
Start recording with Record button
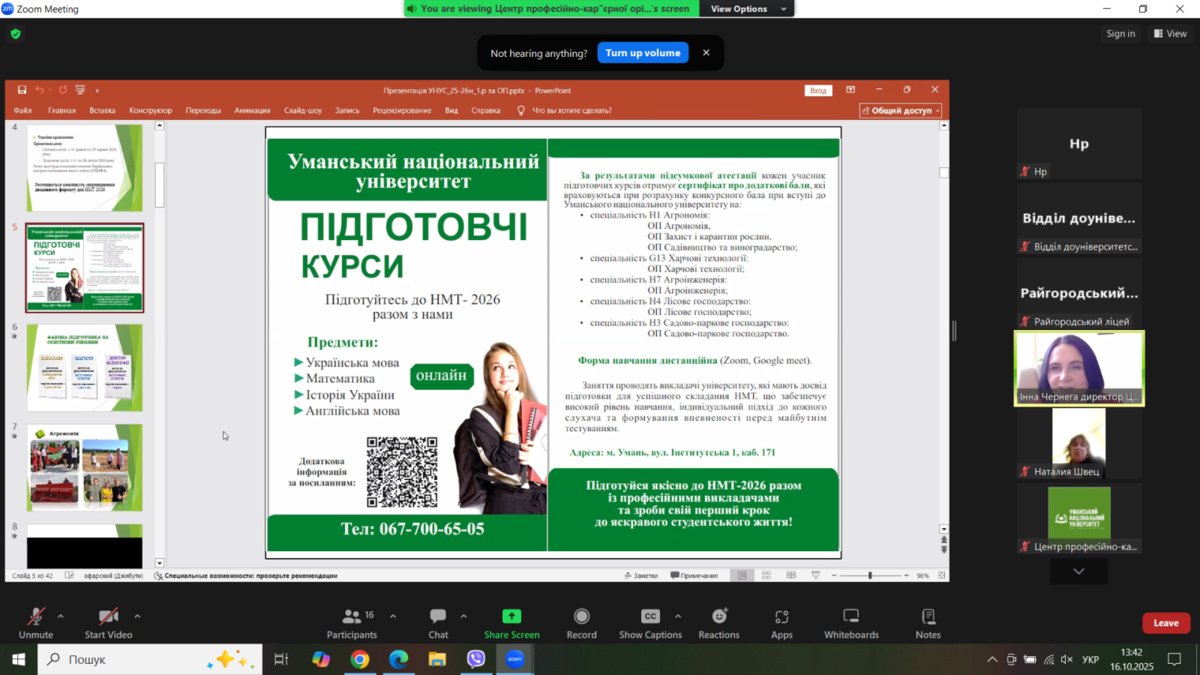pyautogui.click(x=581, y=623)
